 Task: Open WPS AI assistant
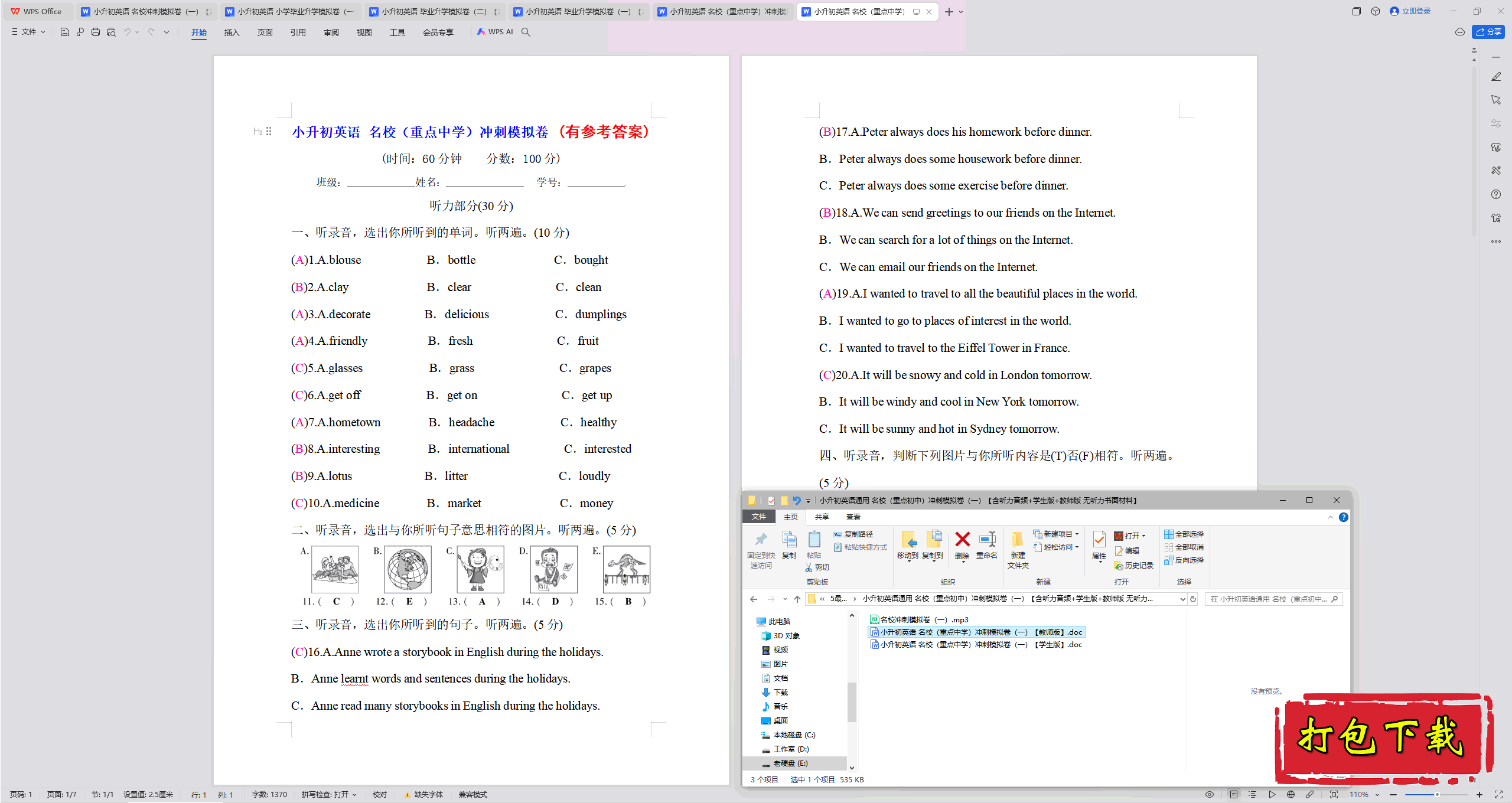[495, 32]
